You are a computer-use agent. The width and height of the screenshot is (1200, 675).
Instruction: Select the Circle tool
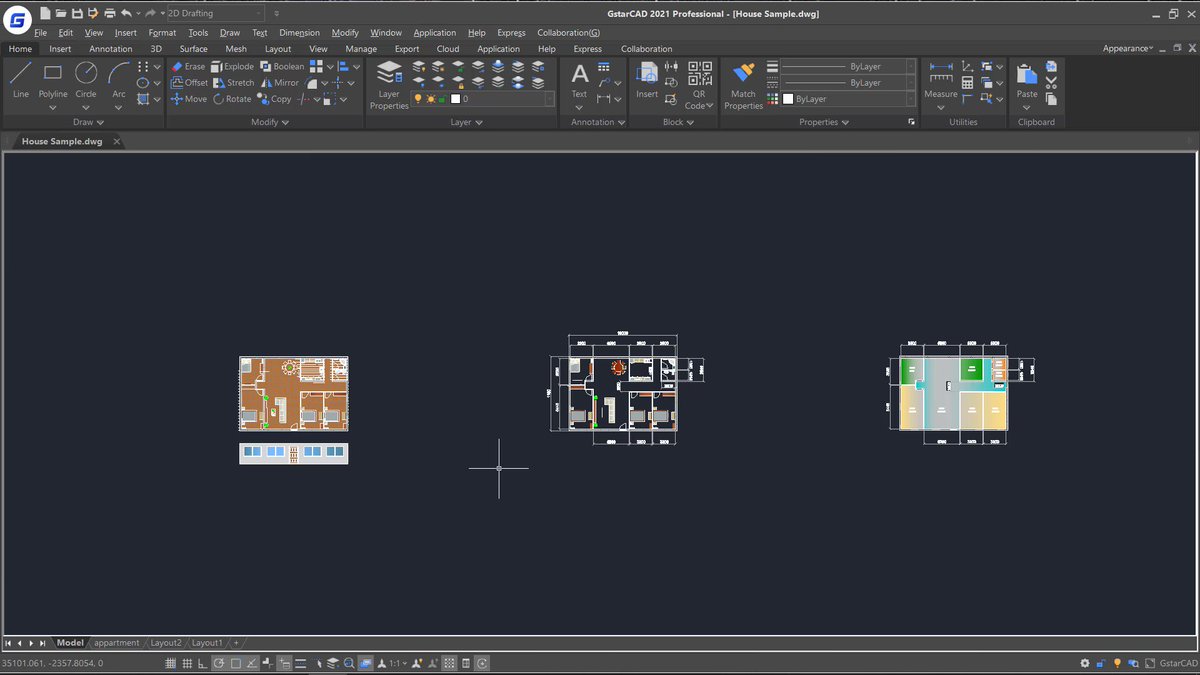tap(86, 80)
